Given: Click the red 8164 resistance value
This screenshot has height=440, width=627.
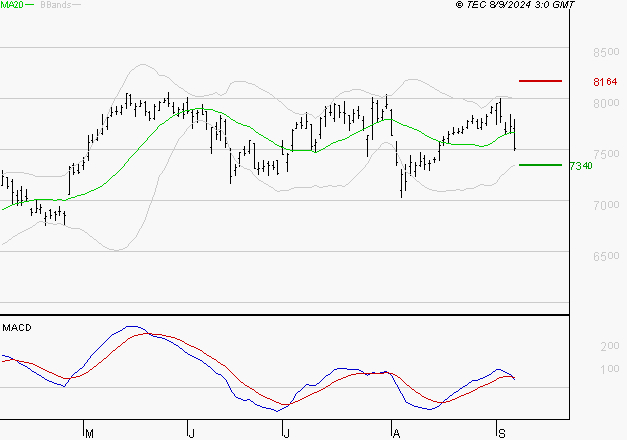Looking at the screenshot, I should [605, 82].
